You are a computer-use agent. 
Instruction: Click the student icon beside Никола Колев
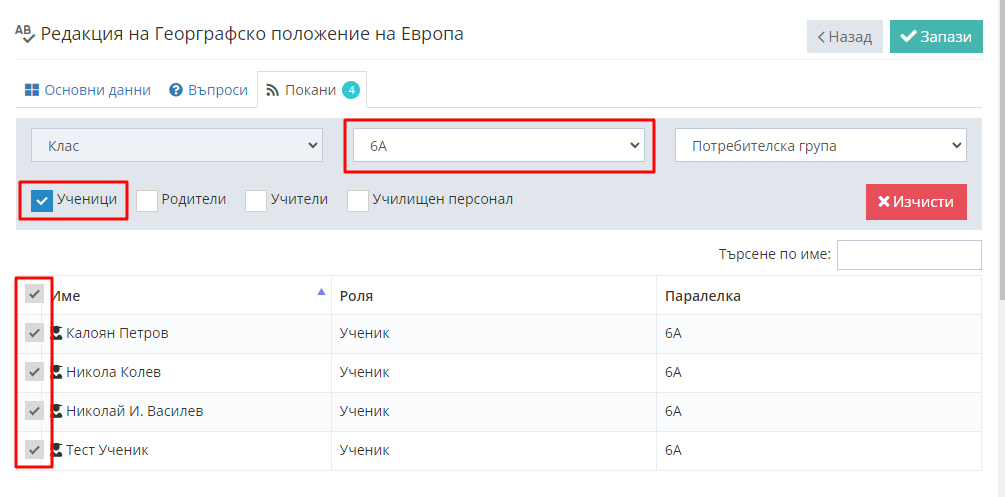point(57,372)
